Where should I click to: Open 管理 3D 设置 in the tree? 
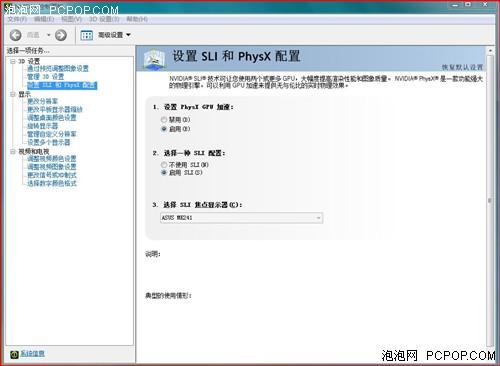click(x=45, y=77)
